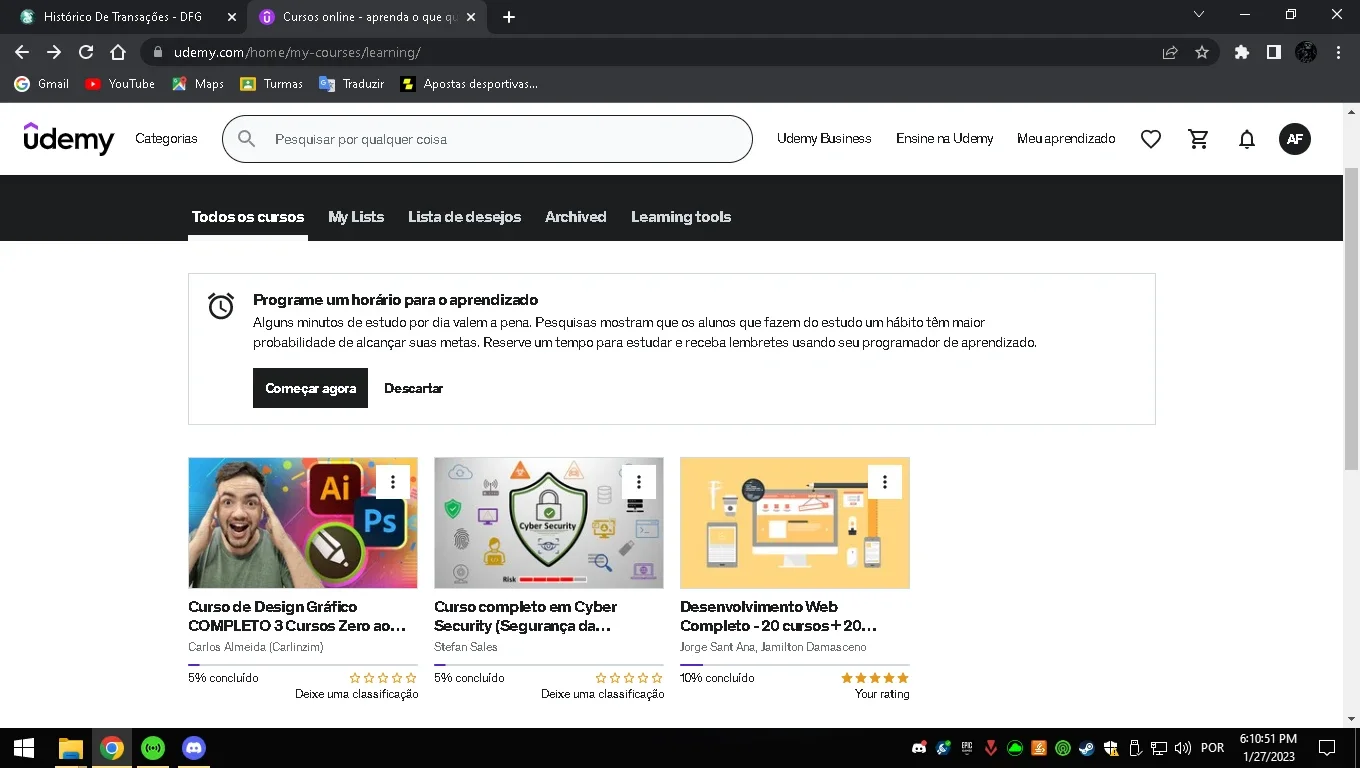Open the Traduzir bookmark
This screenshot has width=1360, height=768.
(352, 84)
